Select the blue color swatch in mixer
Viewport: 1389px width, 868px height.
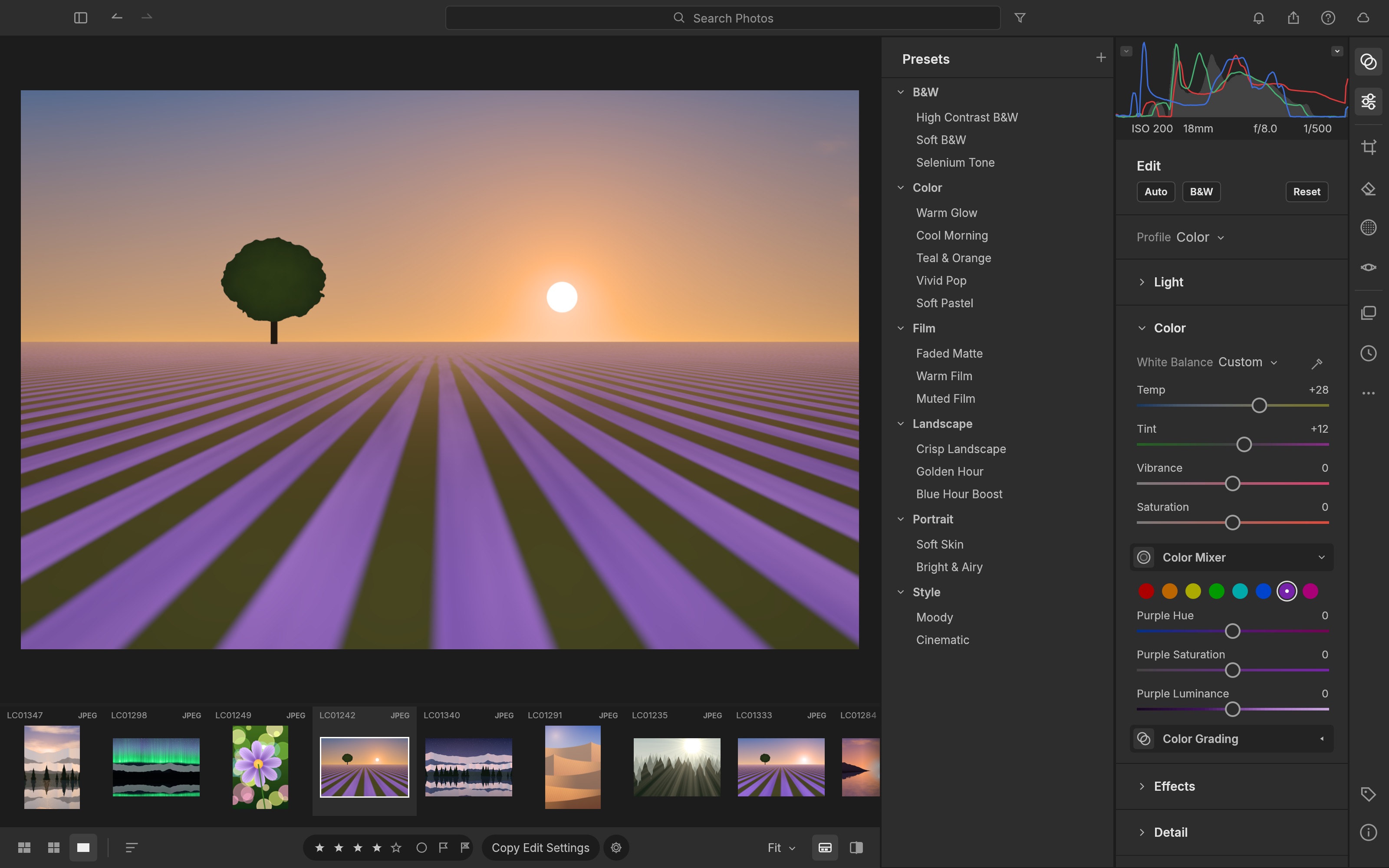(1263, 591)
